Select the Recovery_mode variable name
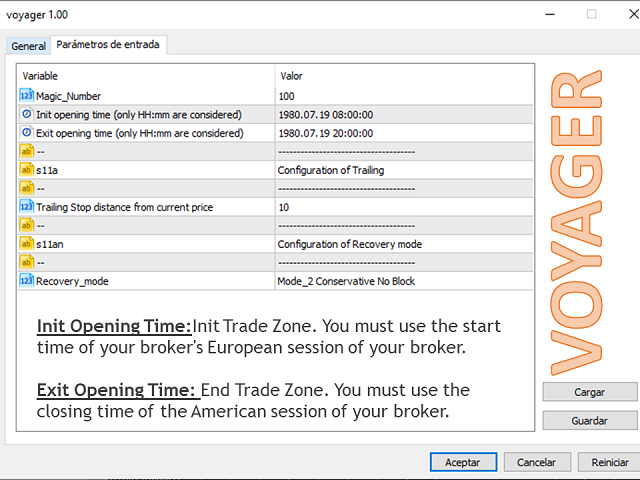The image size is (640, 480). coord(72,281)
